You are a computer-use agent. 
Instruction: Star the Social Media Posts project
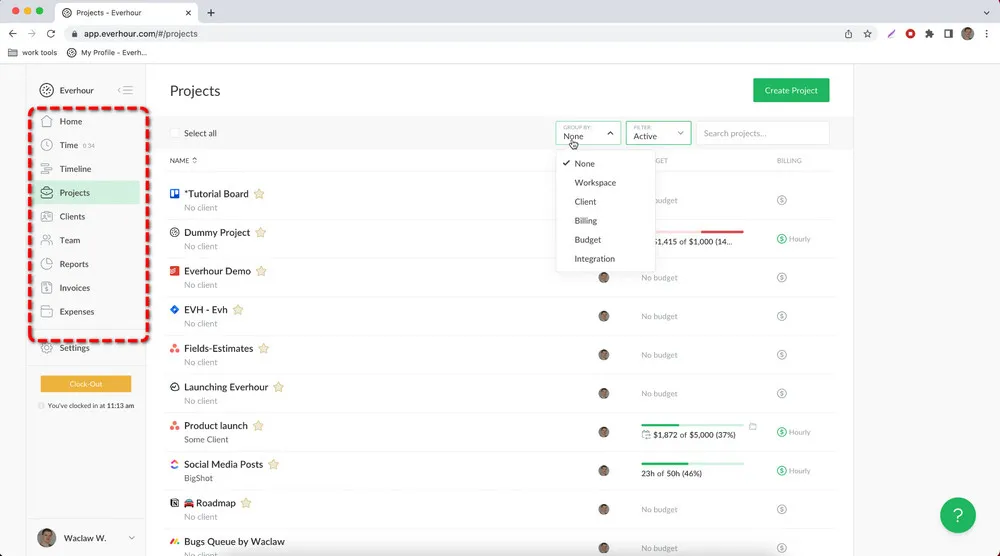[x=273, y=464]
